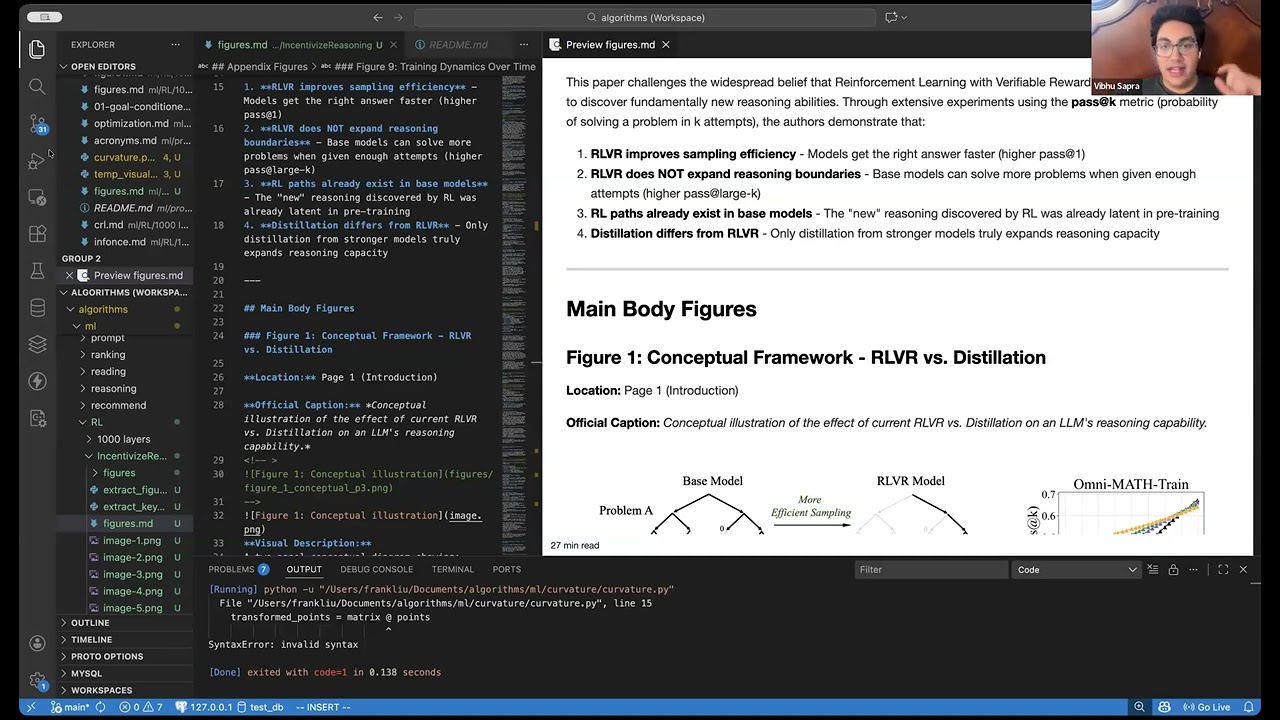
Task: Go back with the navigation arrow
Action: 377,17
